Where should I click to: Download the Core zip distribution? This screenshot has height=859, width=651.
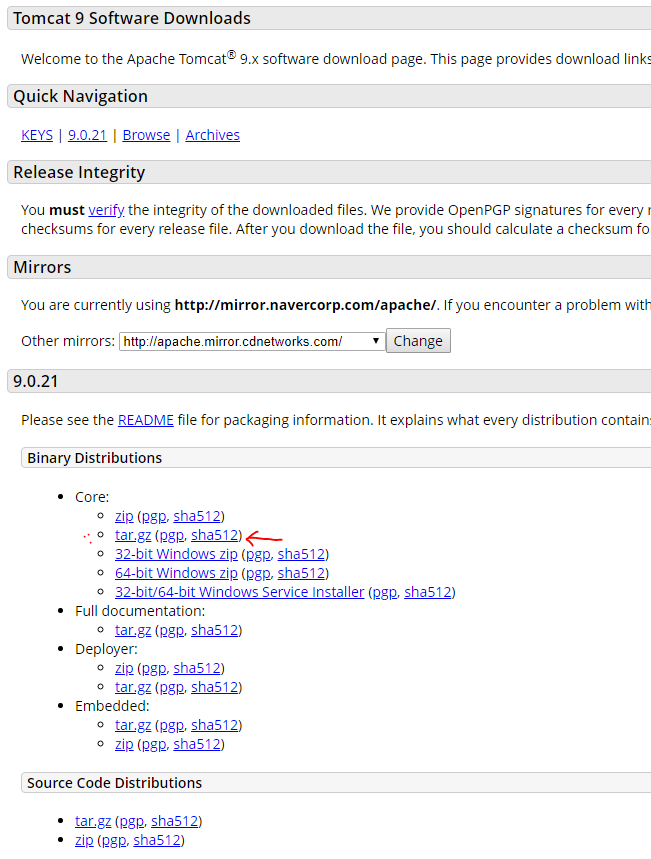[x=124, y=516]
